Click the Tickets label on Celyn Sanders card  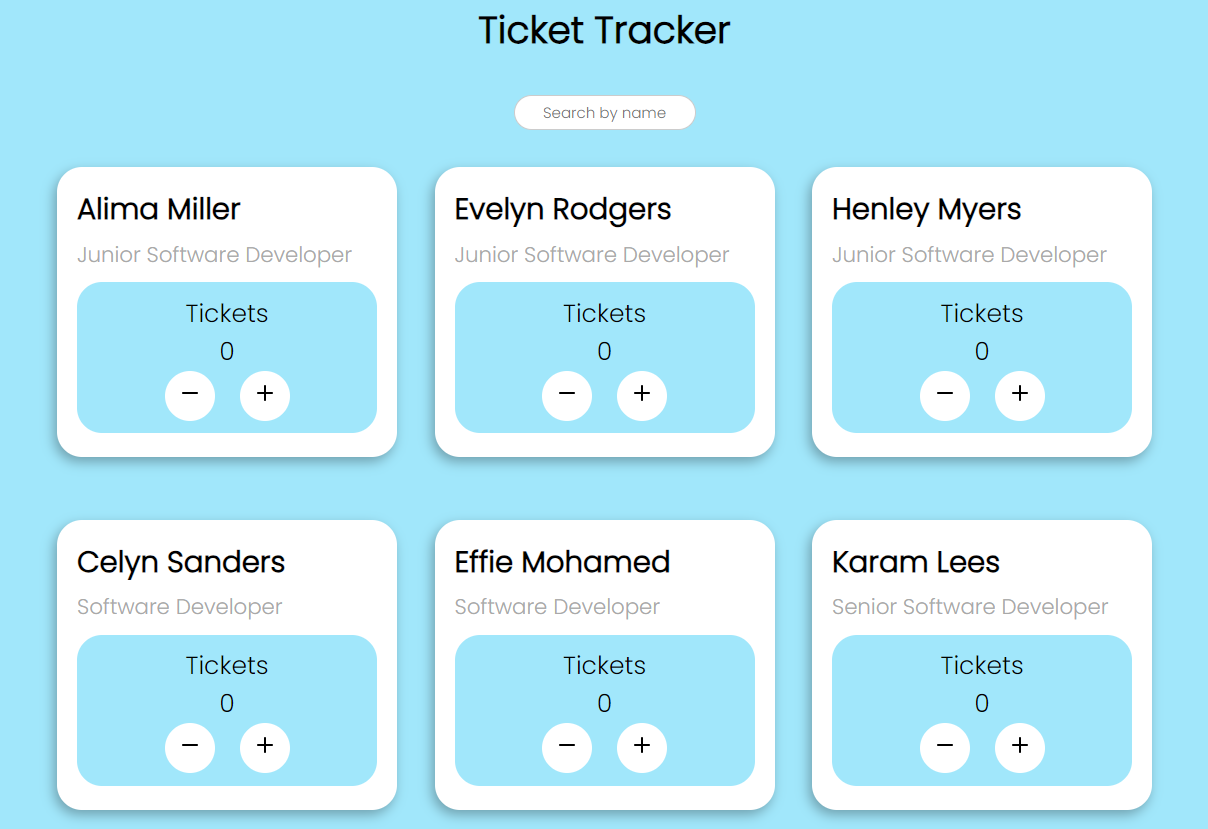(x=227, y=665)
